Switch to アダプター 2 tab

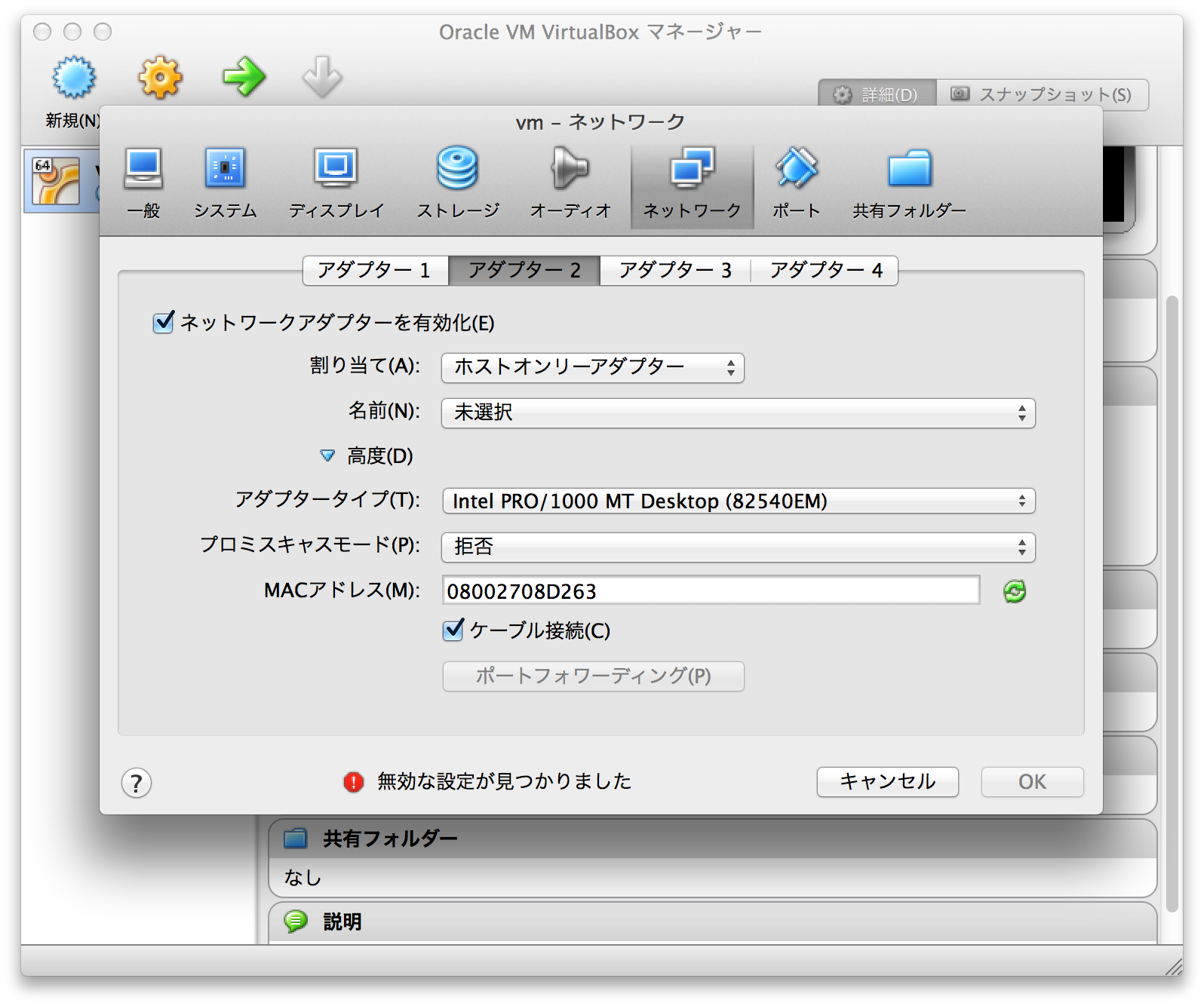click(524, 270)
